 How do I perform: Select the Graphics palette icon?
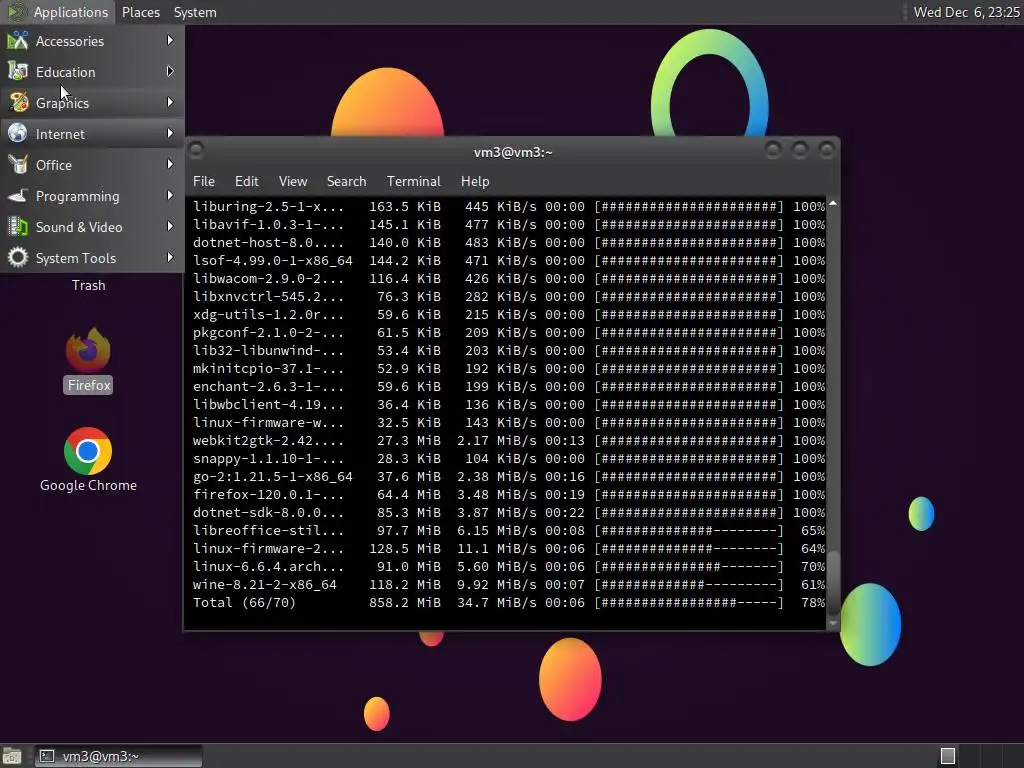[x=18, y=103]
